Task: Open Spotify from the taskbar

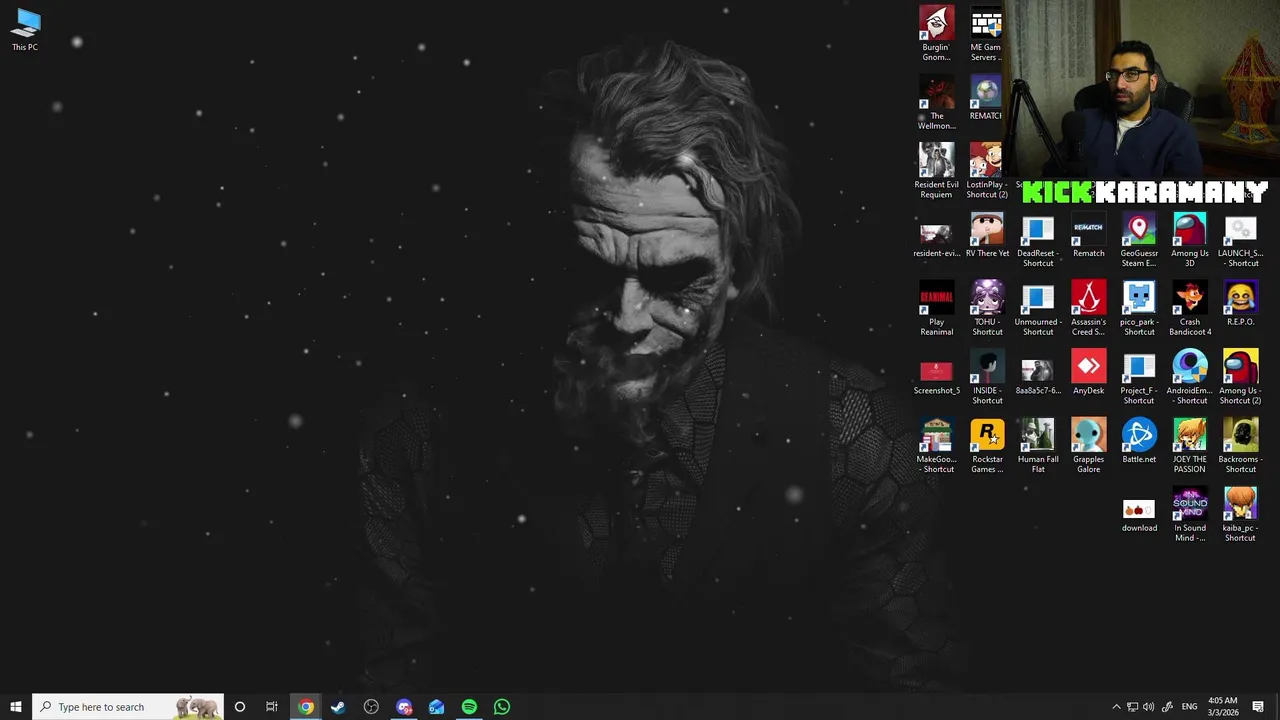Action: click(x=469, y=707)
